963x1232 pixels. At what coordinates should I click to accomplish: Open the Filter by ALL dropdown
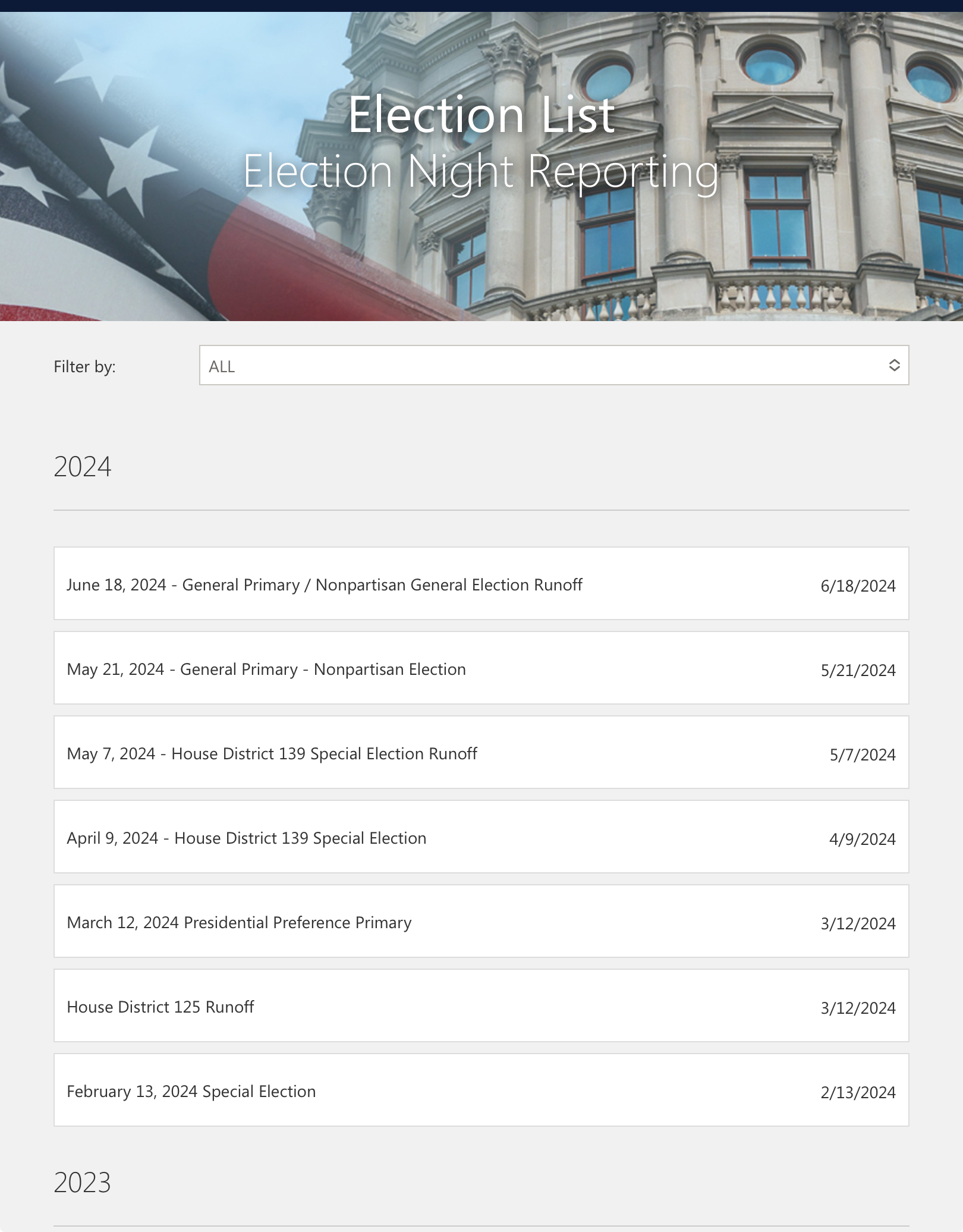point(554,365)
